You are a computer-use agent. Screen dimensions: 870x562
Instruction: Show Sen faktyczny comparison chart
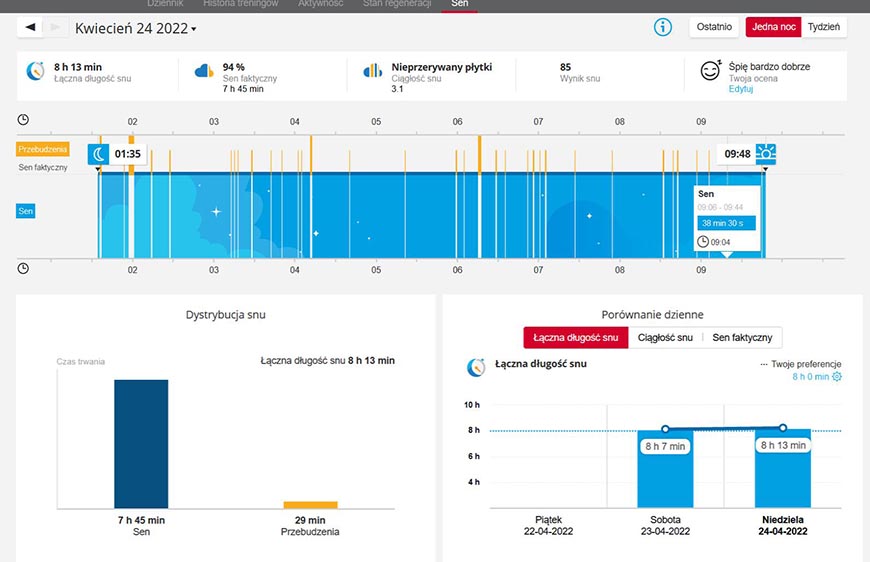(742, 337)
